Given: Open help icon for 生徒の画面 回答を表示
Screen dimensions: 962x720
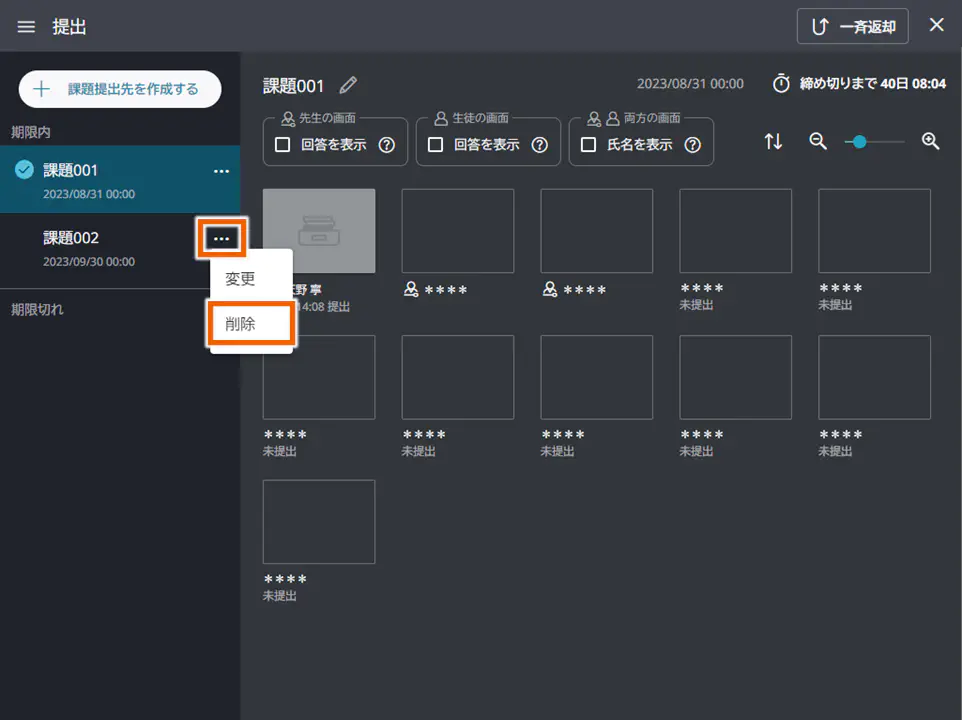Looking at the screenshot, I should click(x=540, y=145).
